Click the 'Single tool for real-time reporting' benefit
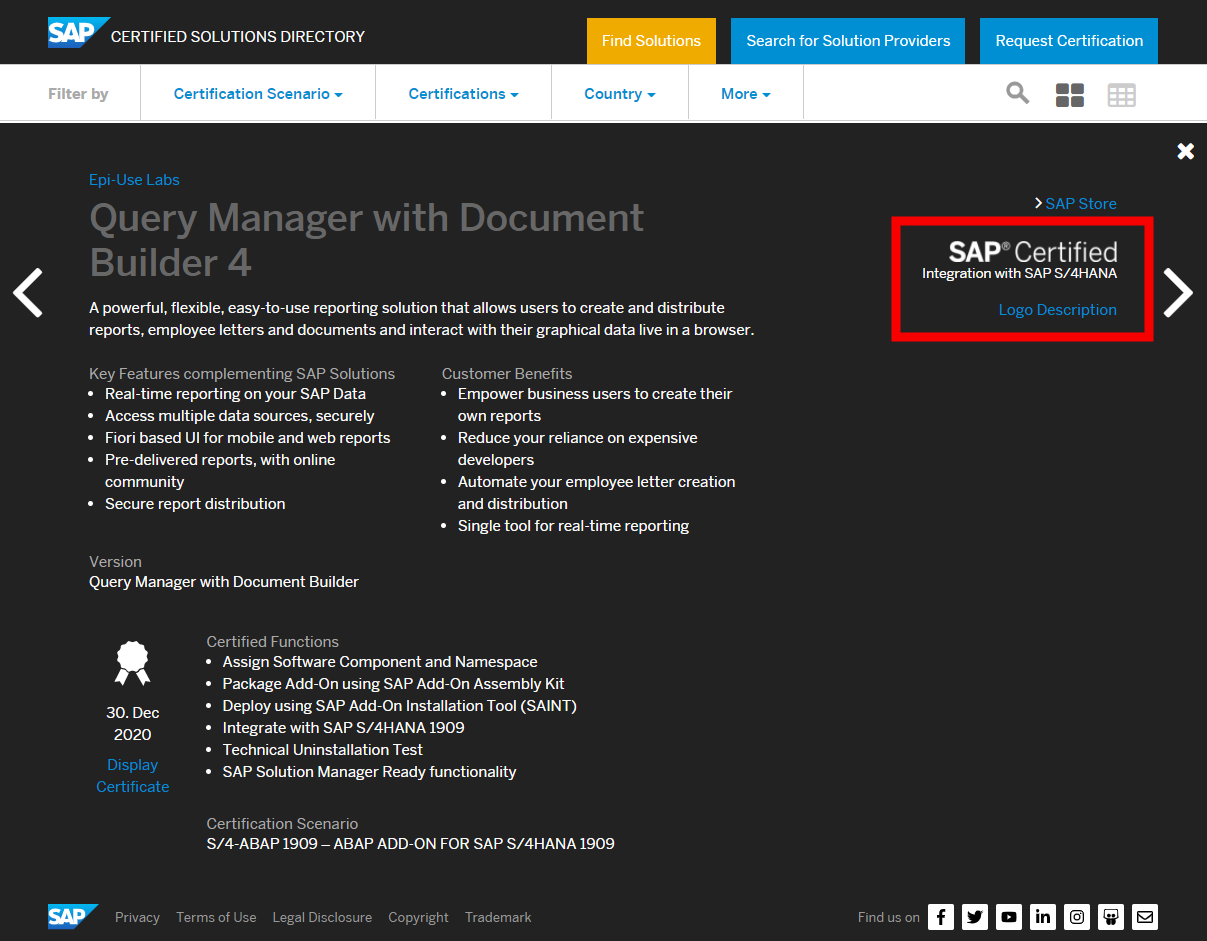The width and height of the screenshot is (1207, 941). click(573, 526)
